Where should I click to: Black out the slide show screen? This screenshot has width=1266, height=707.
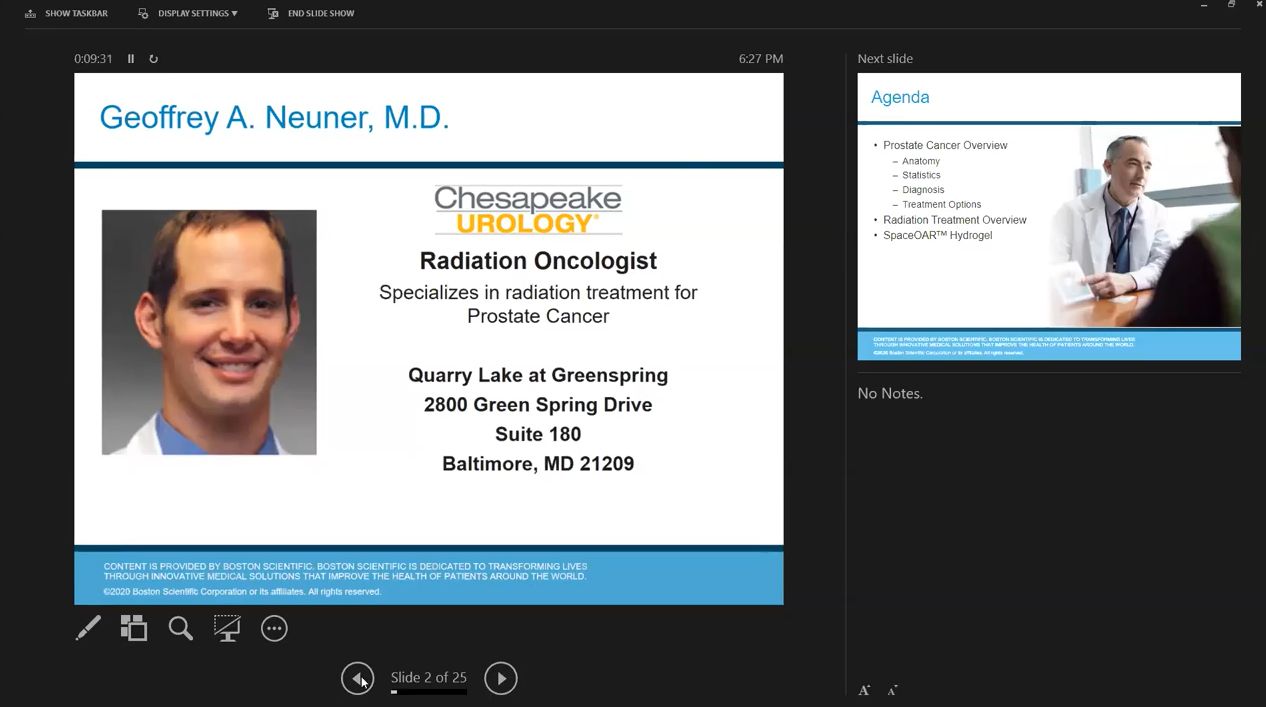[x=227, y=628]
